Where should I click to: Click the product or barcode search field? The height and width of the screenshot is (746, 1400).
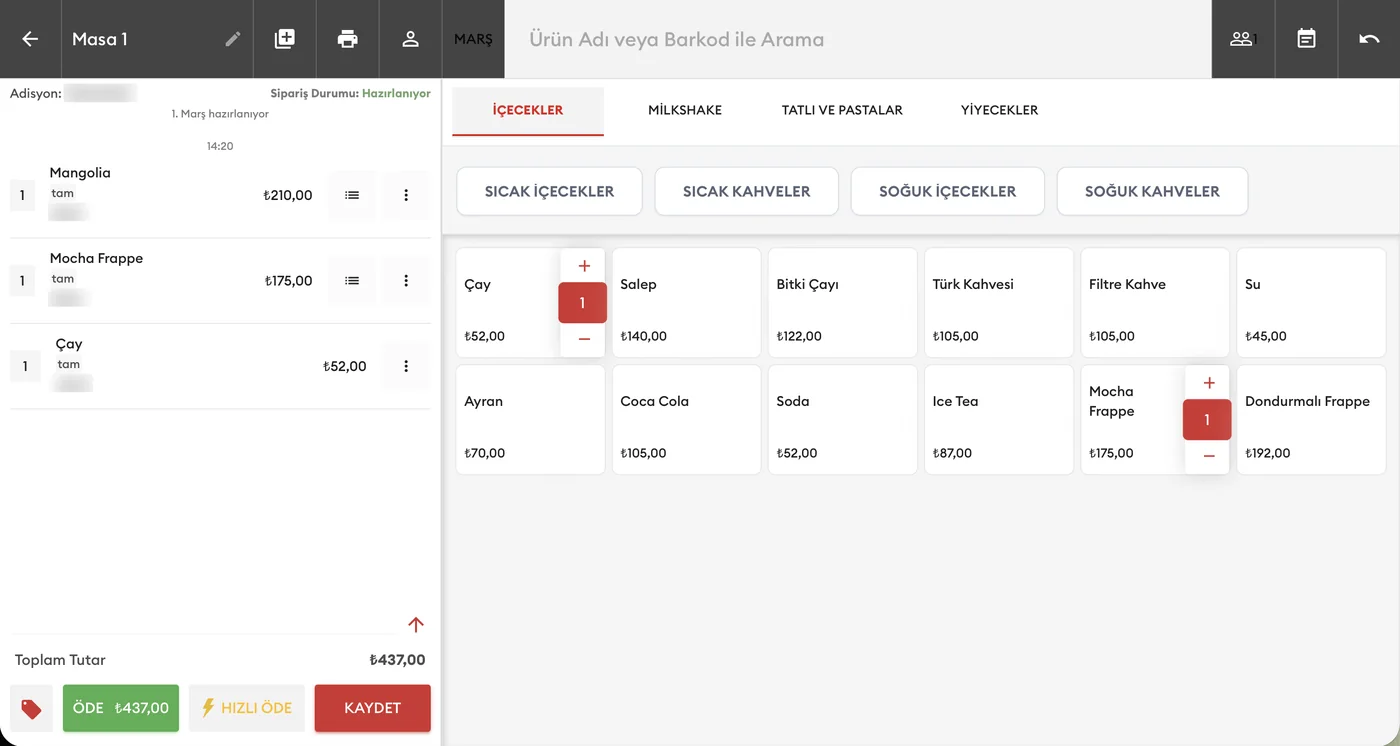click(858, 39)
